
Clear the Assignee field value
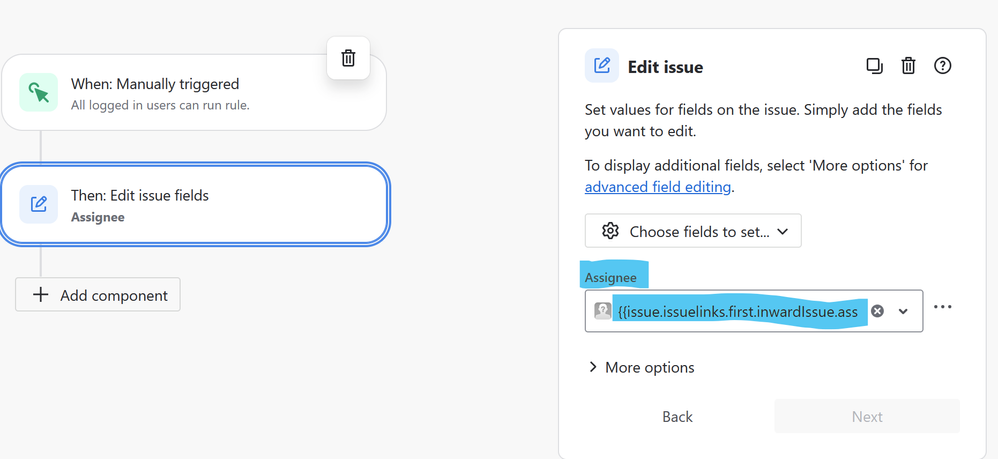[877, 311]
